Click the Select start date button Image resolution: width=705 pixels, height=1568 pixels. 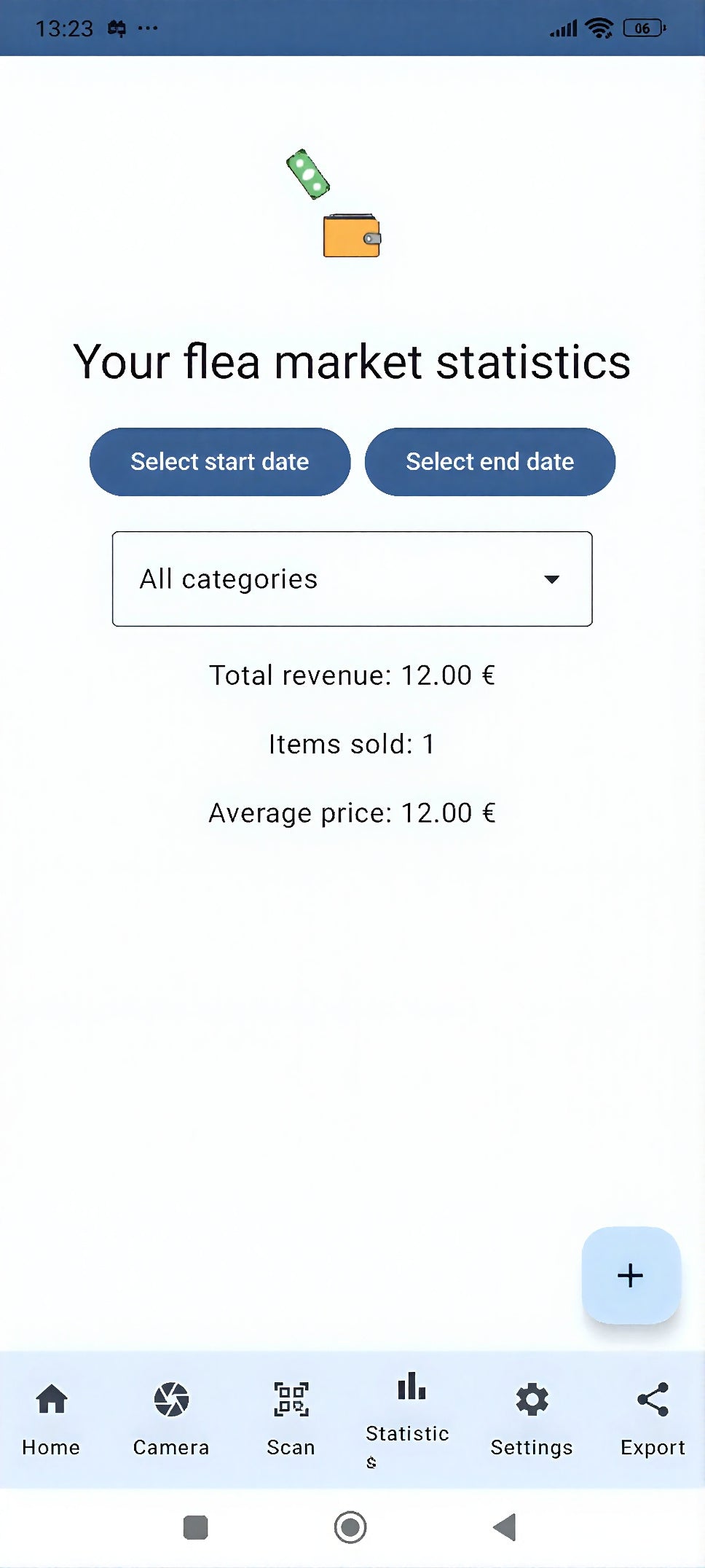click(x=220, y=462)
